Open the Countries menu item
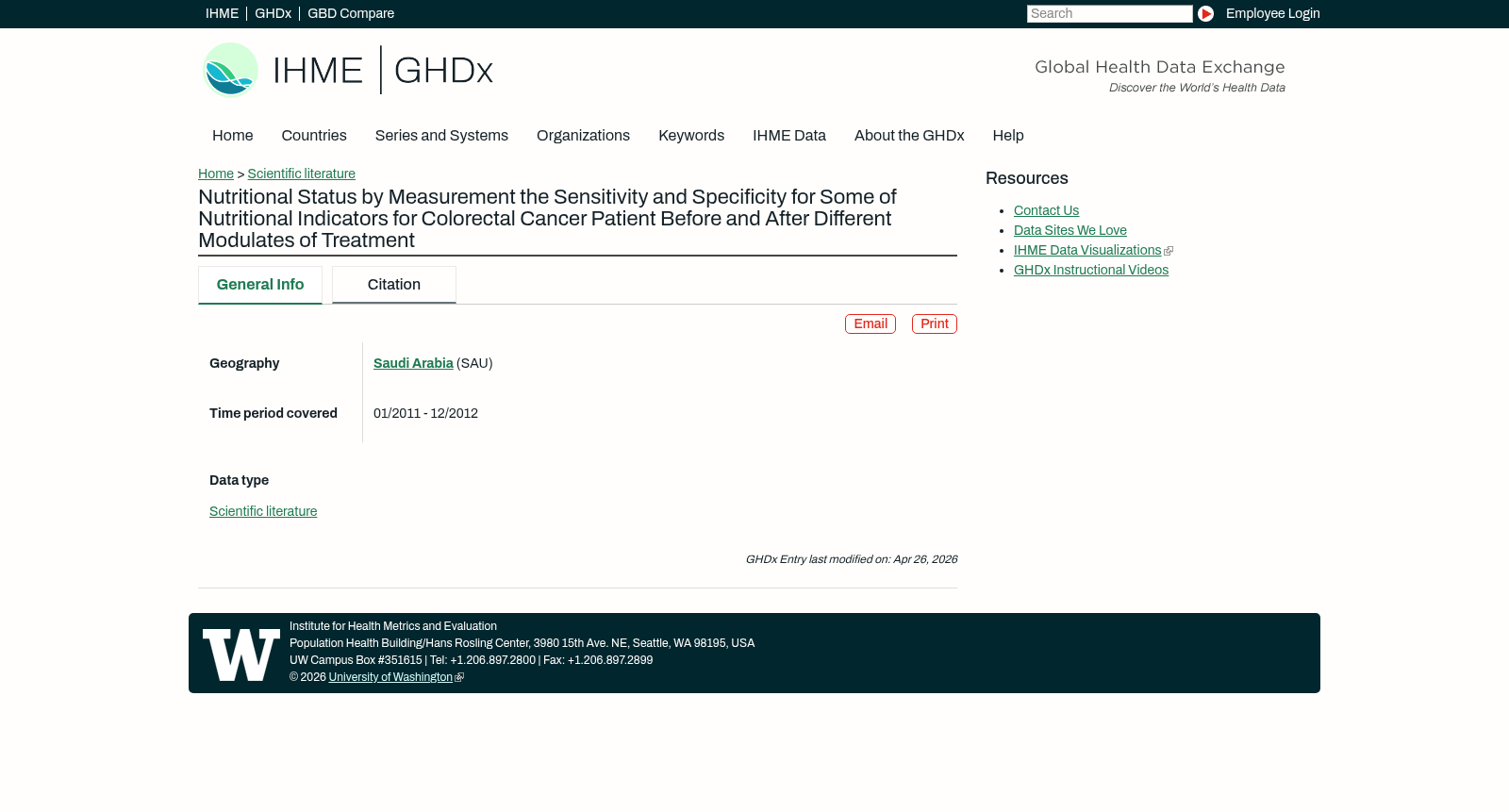This screenshot has width=1509, height=812. tap(314, 136)
